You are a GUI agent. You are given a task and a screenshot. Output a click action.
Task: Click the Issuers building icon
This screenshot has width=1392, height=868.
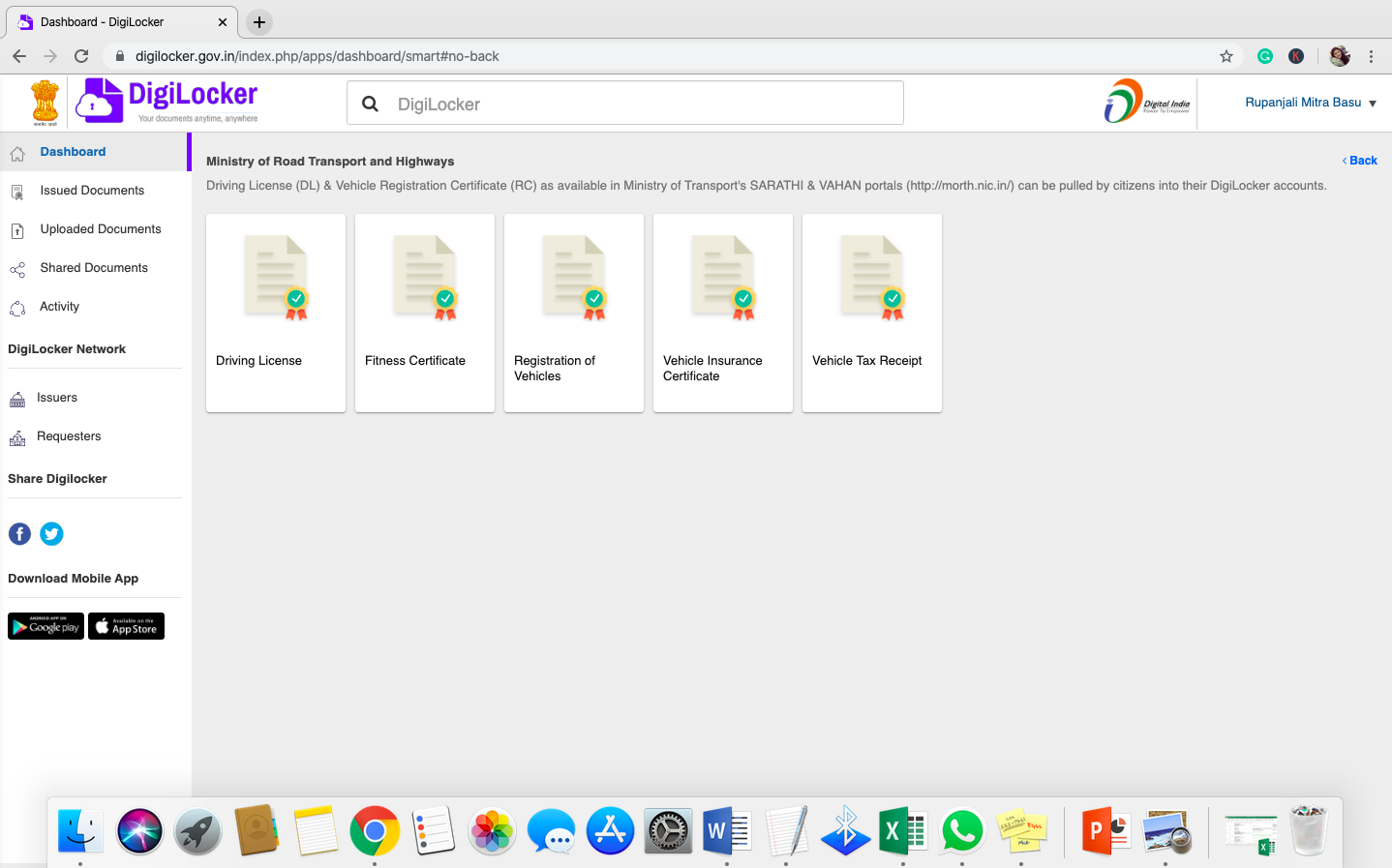pyautogui.click(x=17, y=400)
